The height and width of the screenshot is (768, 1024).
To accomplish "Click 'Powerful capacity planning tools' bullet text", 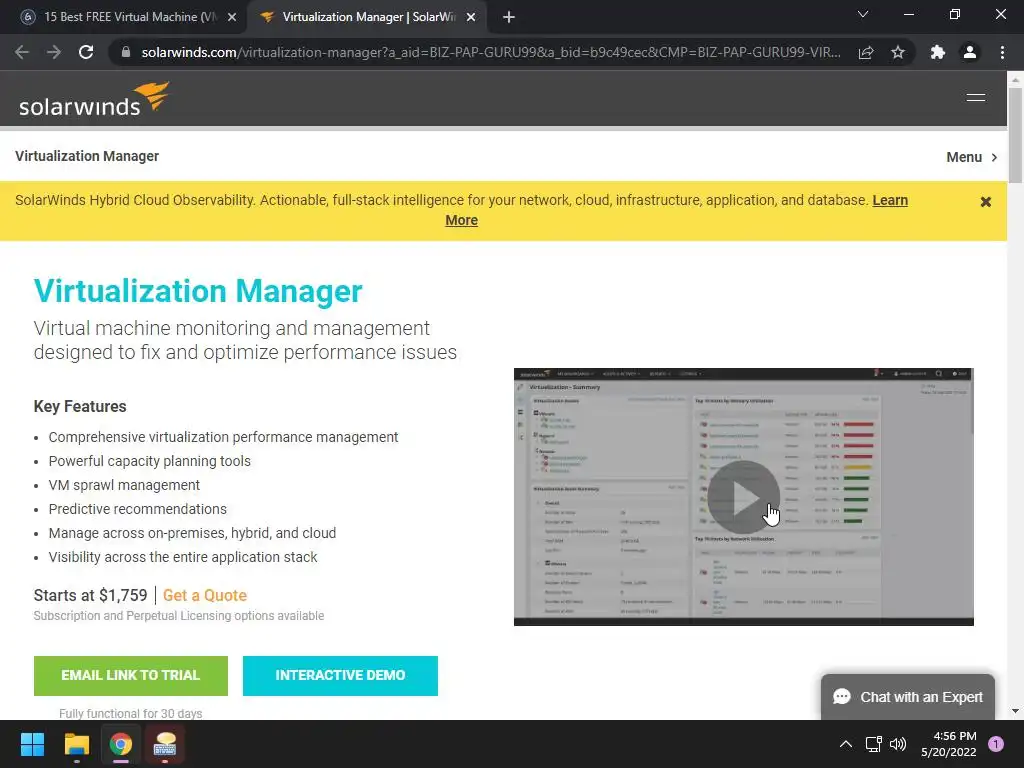I will (150, 461).
